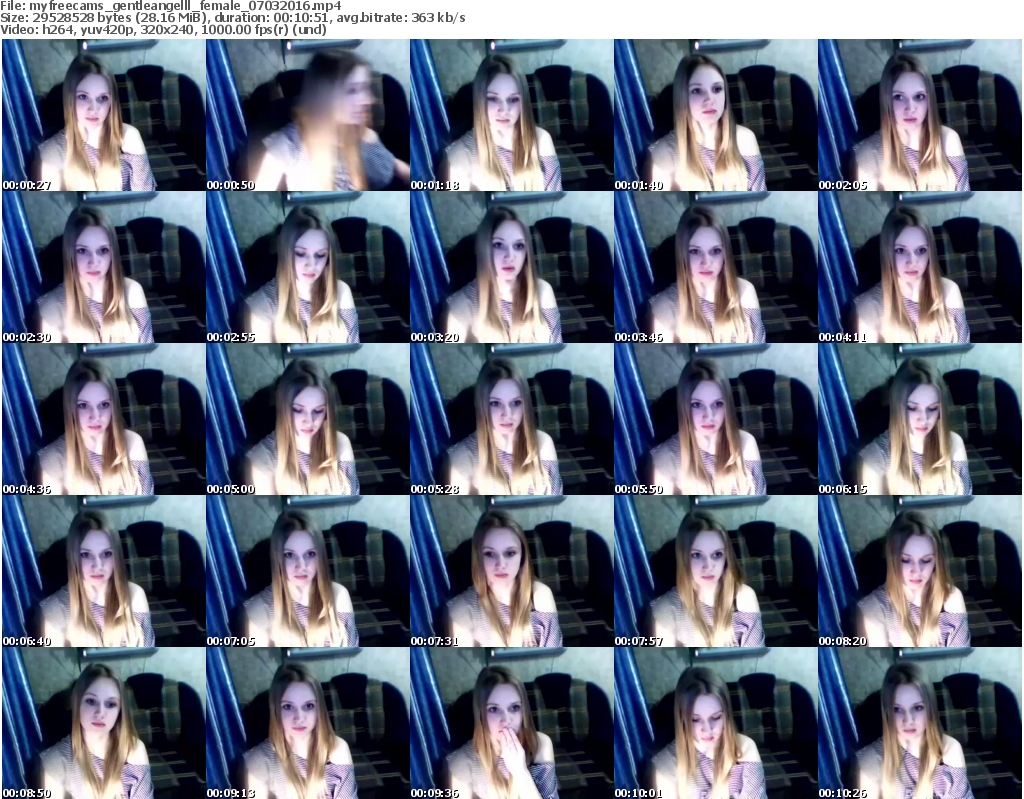Viewport: 1024px width, 799px height.
Task: Click the thumbnail marked 00:05:28
Action: 511,420
